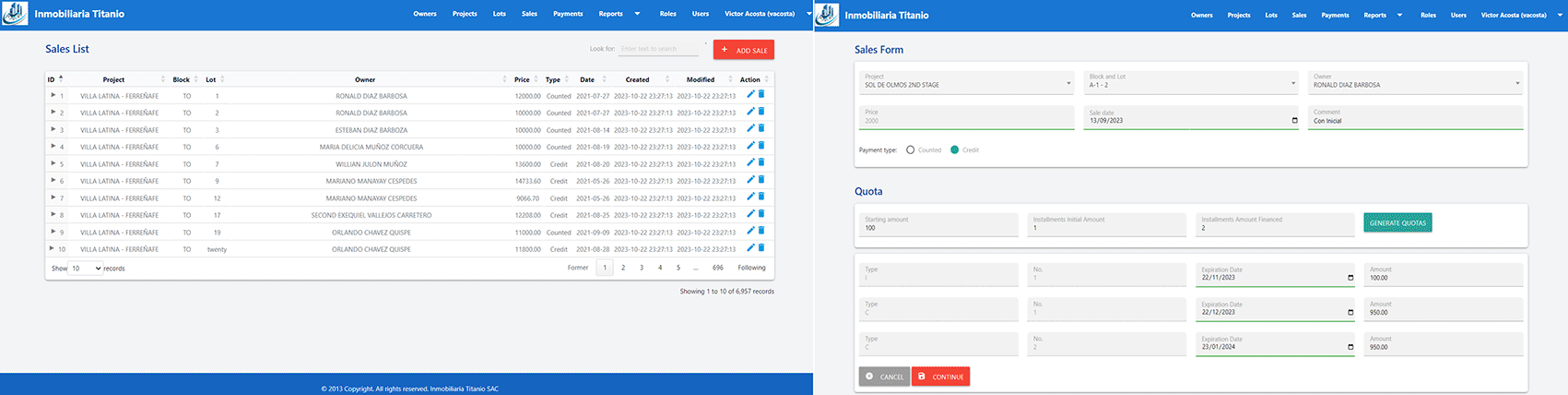This screenshot has width=1568, height=395.
Task: Select the Counted payment type
Action: click(911, 150)
